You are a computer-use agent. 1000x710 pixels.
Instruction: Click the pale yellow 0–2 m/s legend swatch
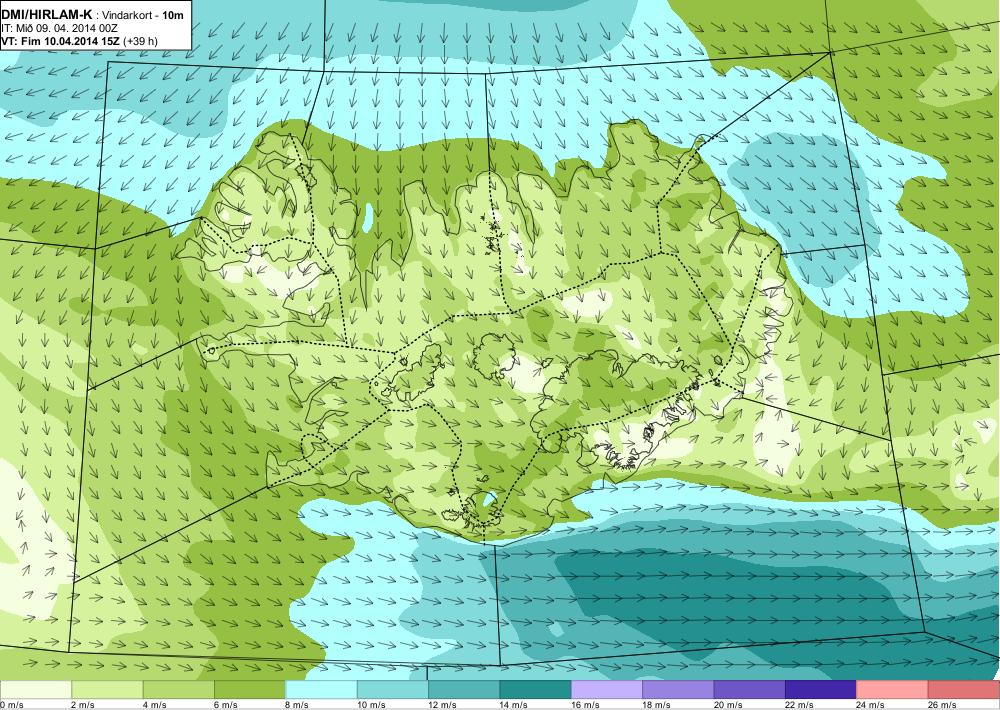36,689
